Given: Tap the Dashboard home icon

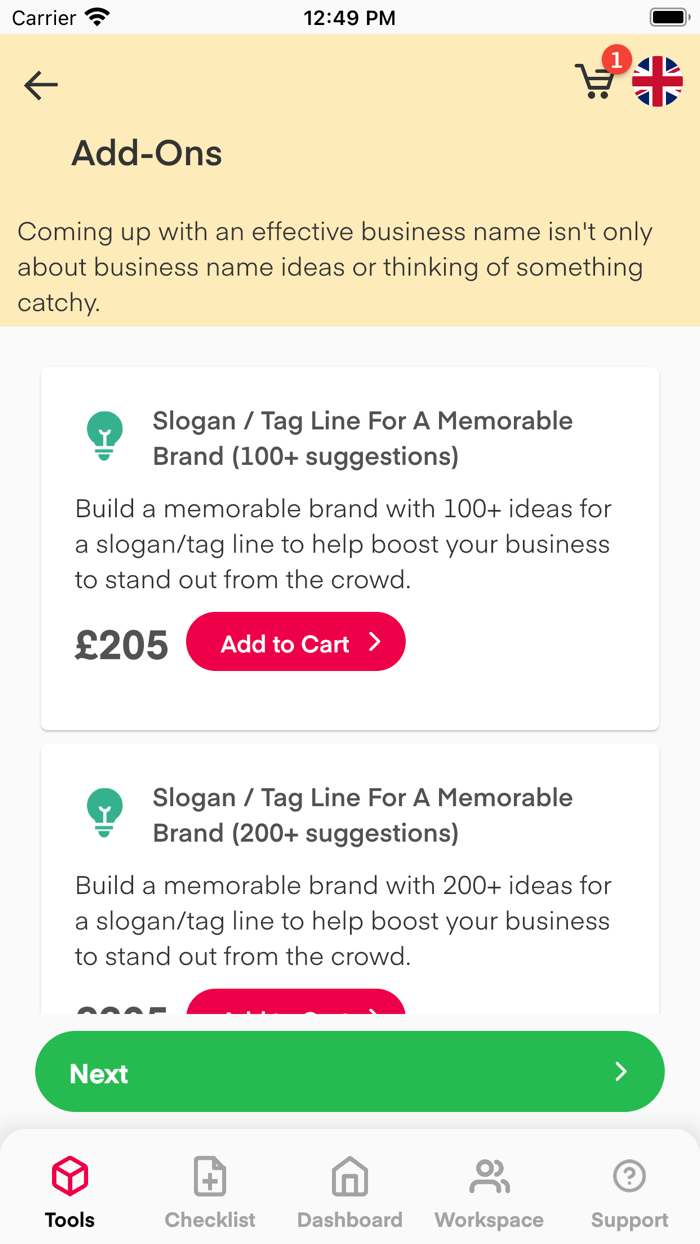Looking at the screenshot, I should tap(350, 1177).
